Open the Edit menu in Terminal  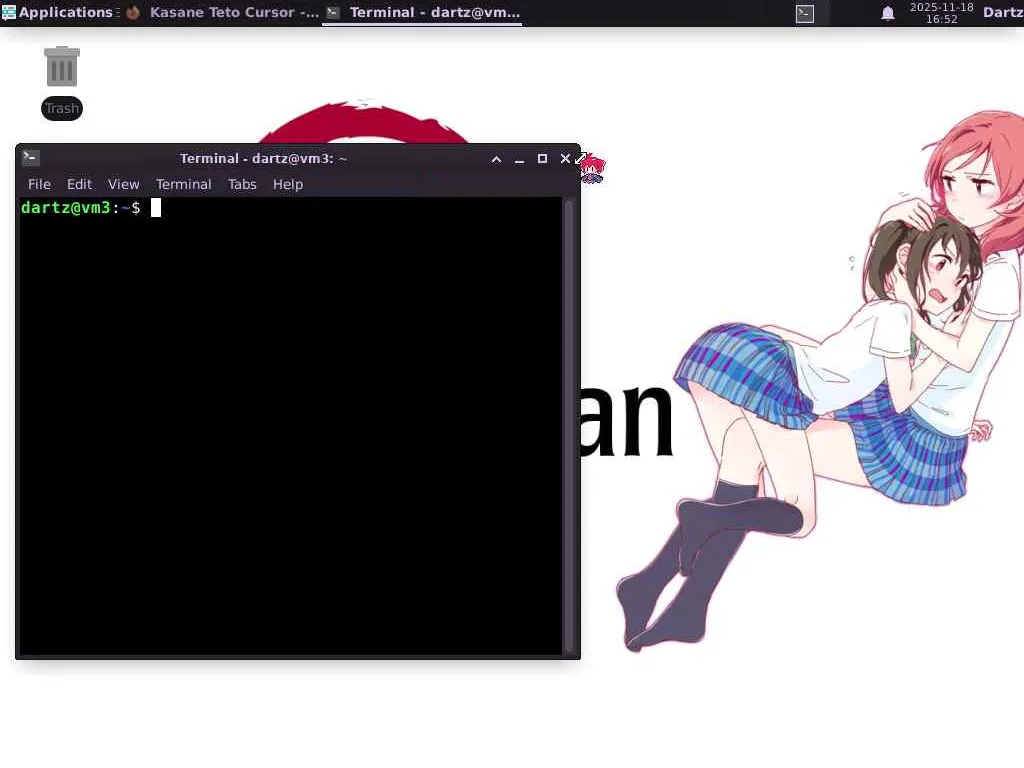tap(79, 184)
